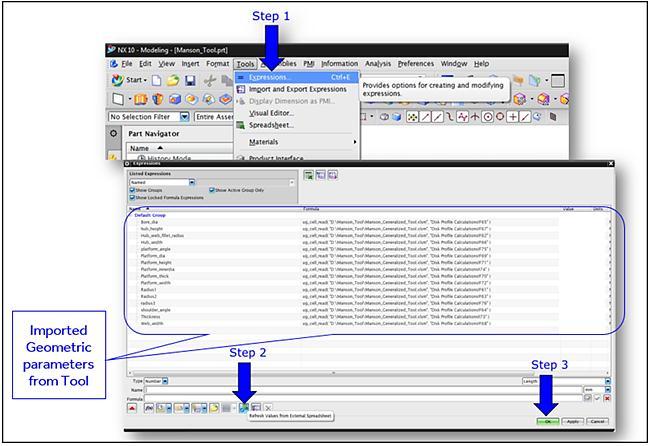Click inside the Name input field
The height and width of the screenshot is (446, 651).
(x=363, y=390)
